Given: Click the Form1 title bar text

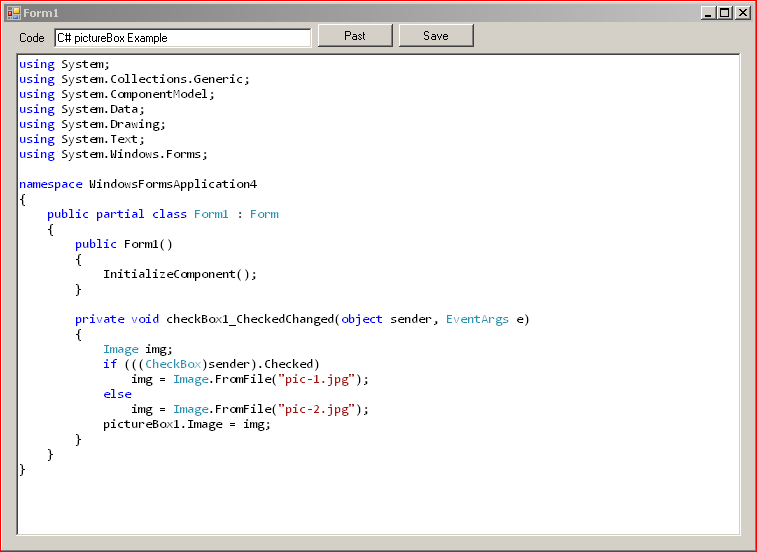Looking at the screenshot, I should [41, 13].
